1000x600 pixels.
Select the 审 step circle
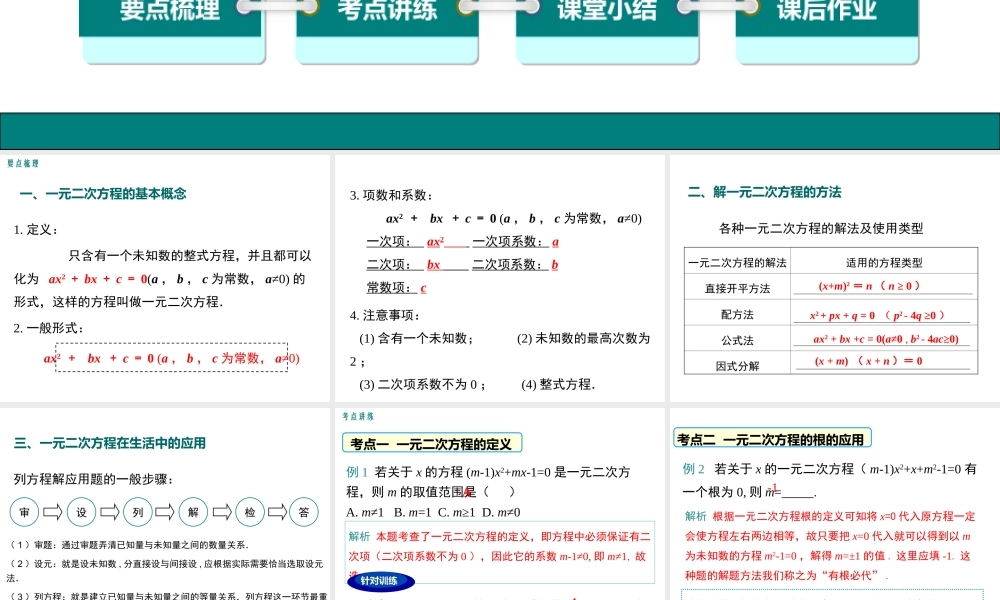24,512
